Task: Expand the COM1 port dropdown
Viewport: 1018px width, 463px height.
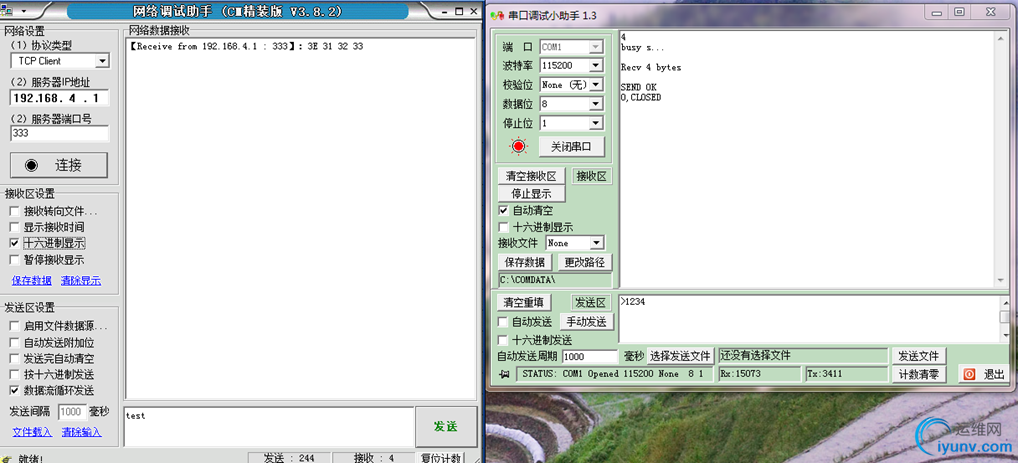Action: pyautogui.click(x=595, y=47)
